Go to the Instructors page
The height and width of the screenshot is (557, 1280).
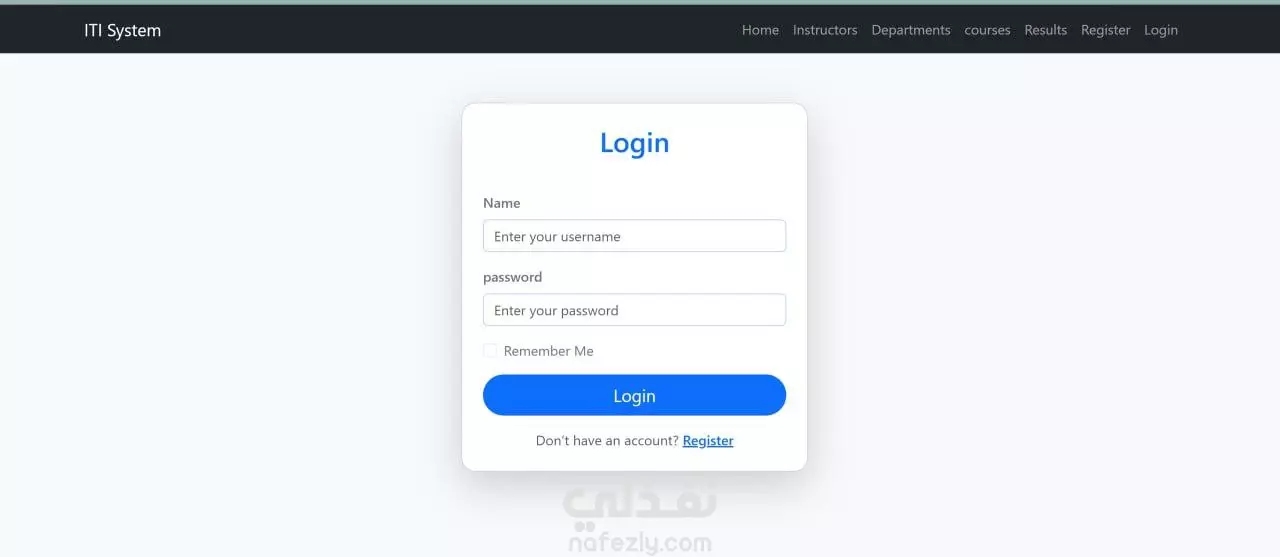coord(825,30)
